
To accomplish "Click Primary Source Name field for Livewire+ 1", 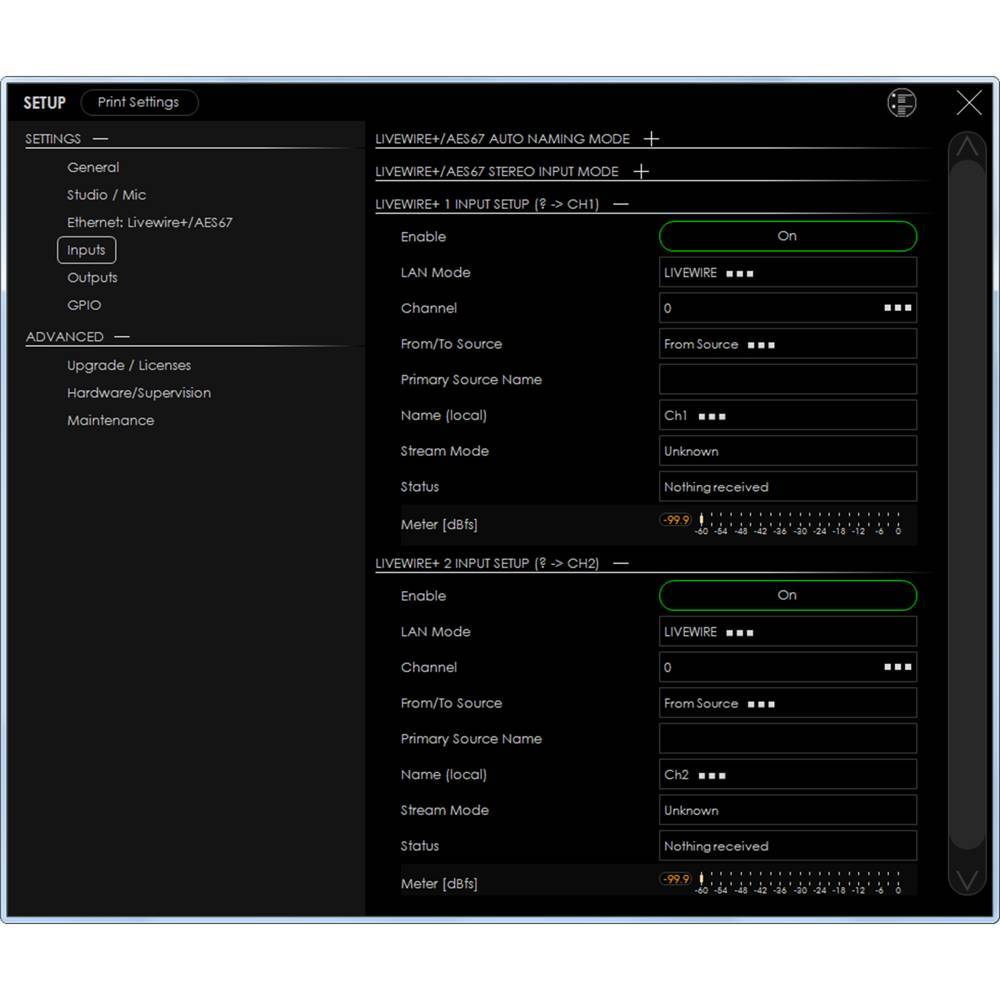I will tap(788, 379).
